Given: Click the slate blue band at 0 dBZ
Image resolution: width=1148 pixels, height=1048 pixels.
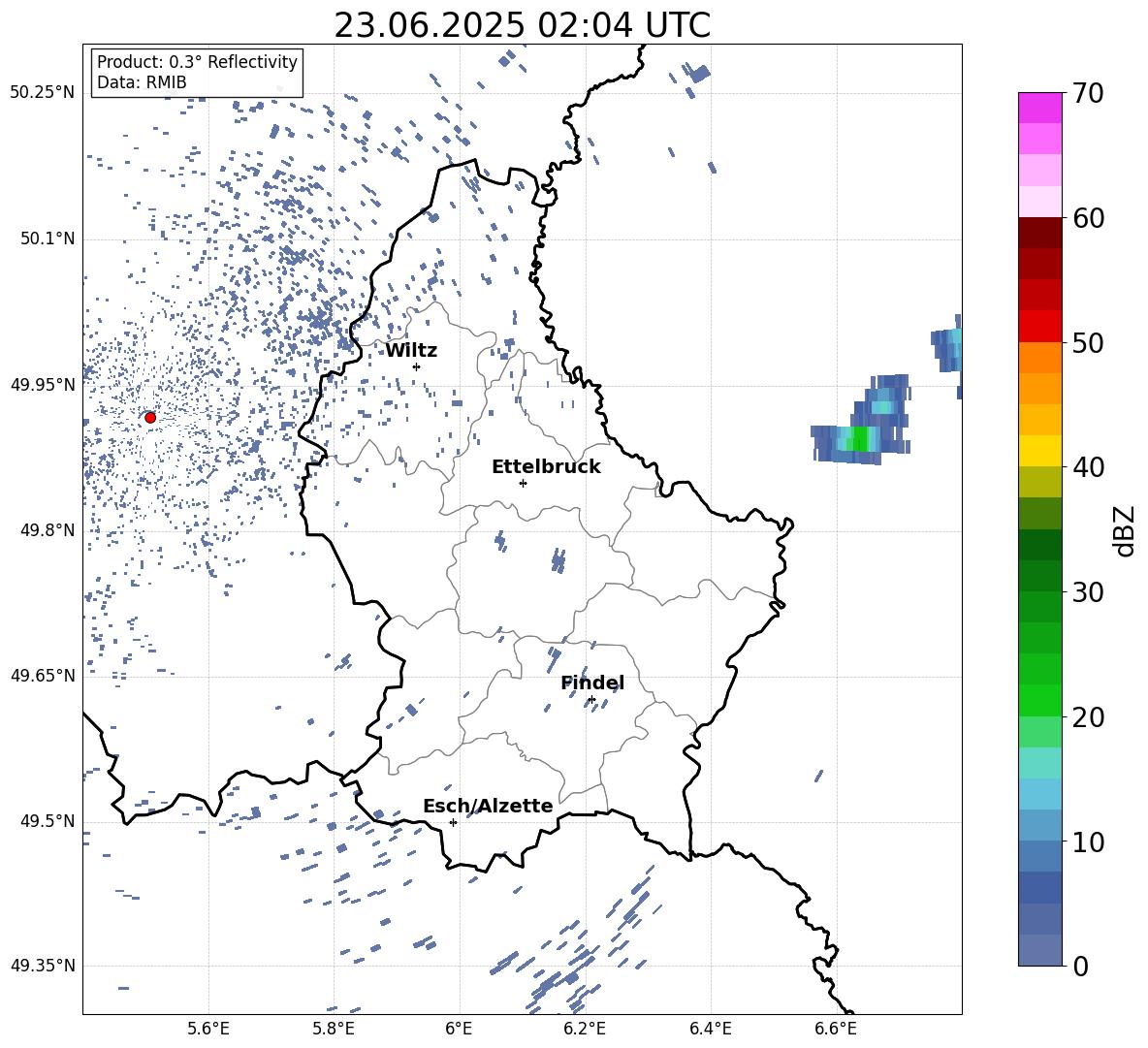Looking at the screenshot, I should 1039,950.
